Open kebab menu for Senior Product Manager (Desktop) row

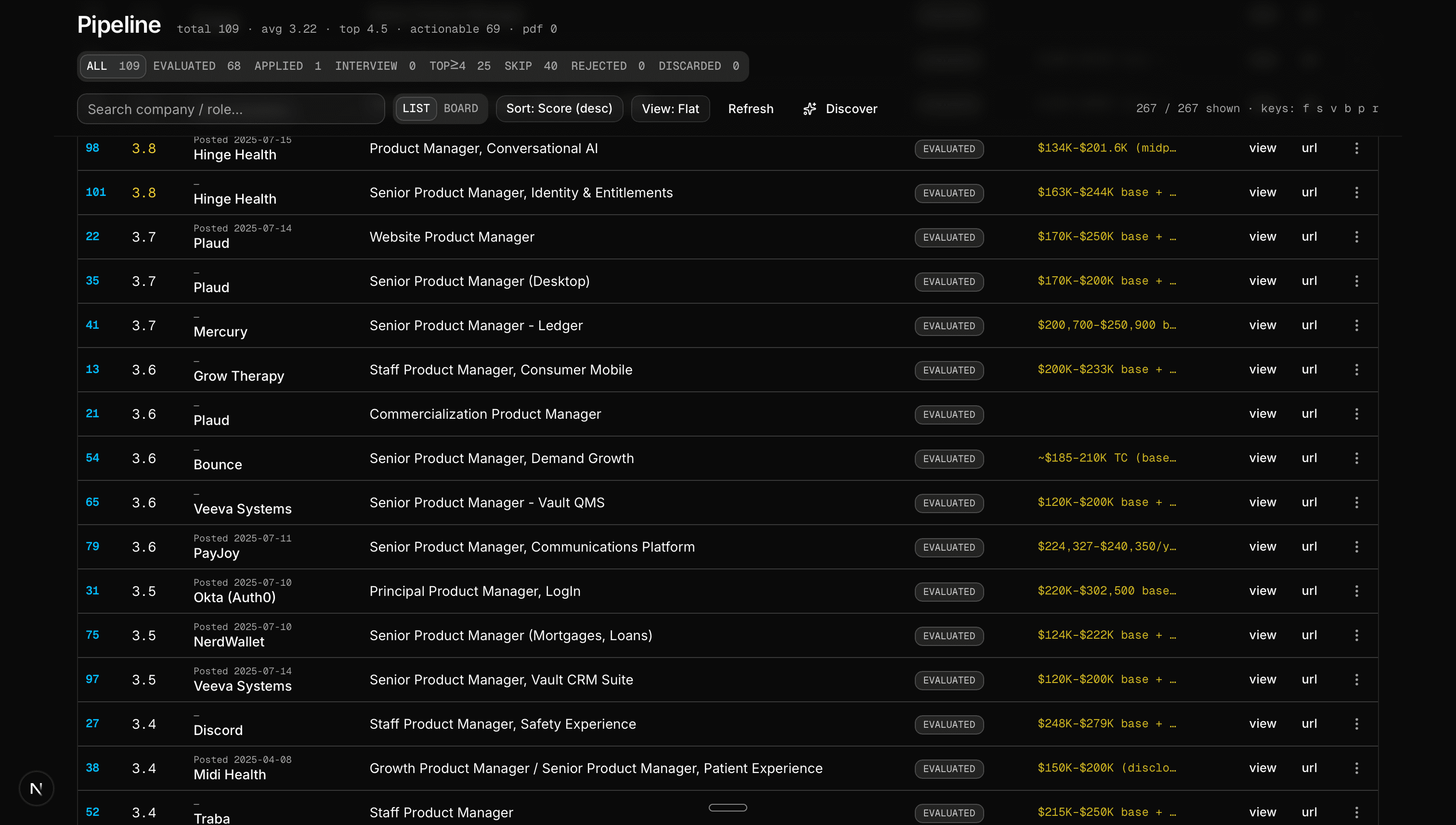pyautogui.click(x=1356, y=281)
